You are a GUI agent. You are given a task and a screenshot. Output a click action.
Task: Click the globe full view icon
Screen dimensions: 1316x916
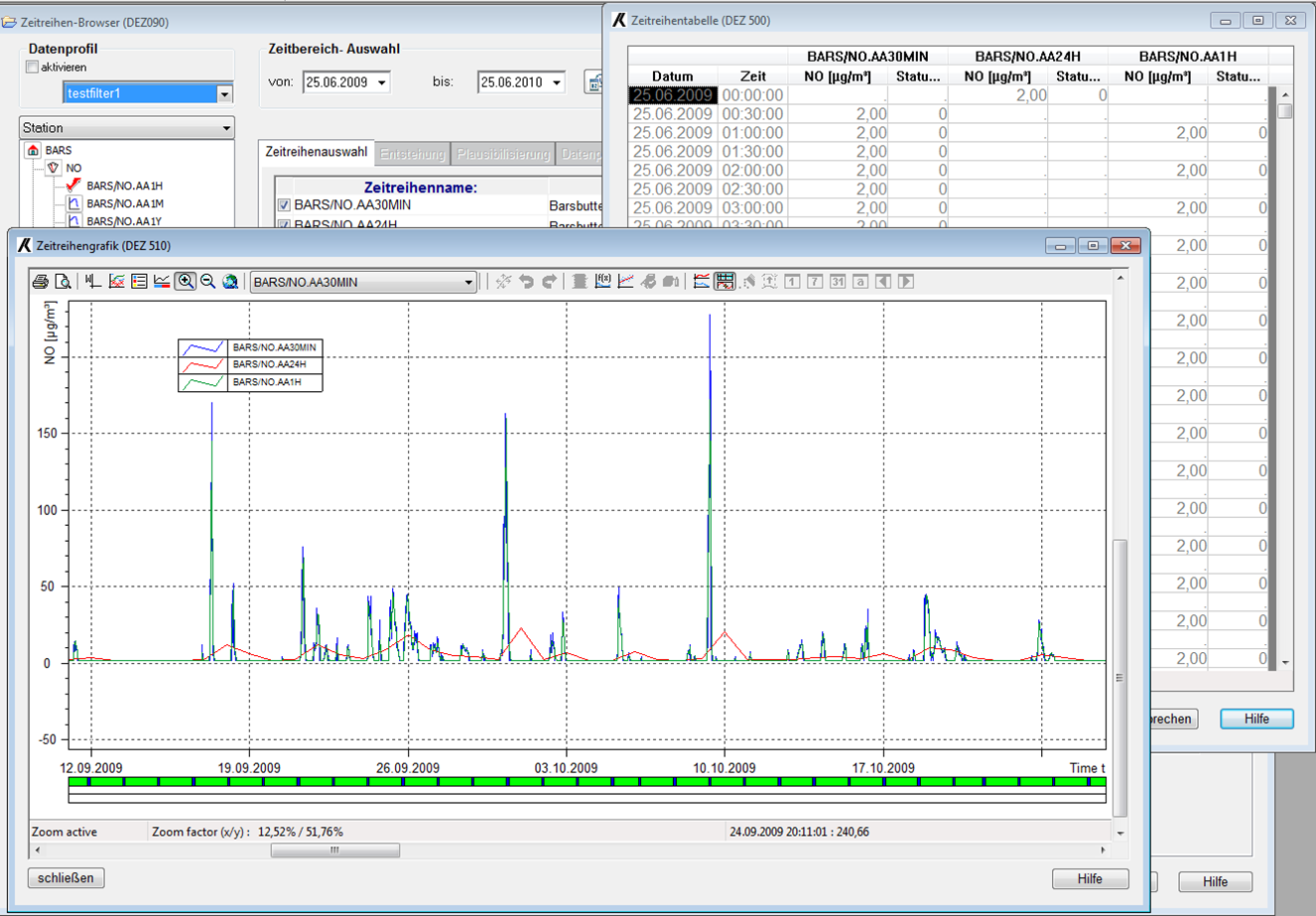coord(230,282)
